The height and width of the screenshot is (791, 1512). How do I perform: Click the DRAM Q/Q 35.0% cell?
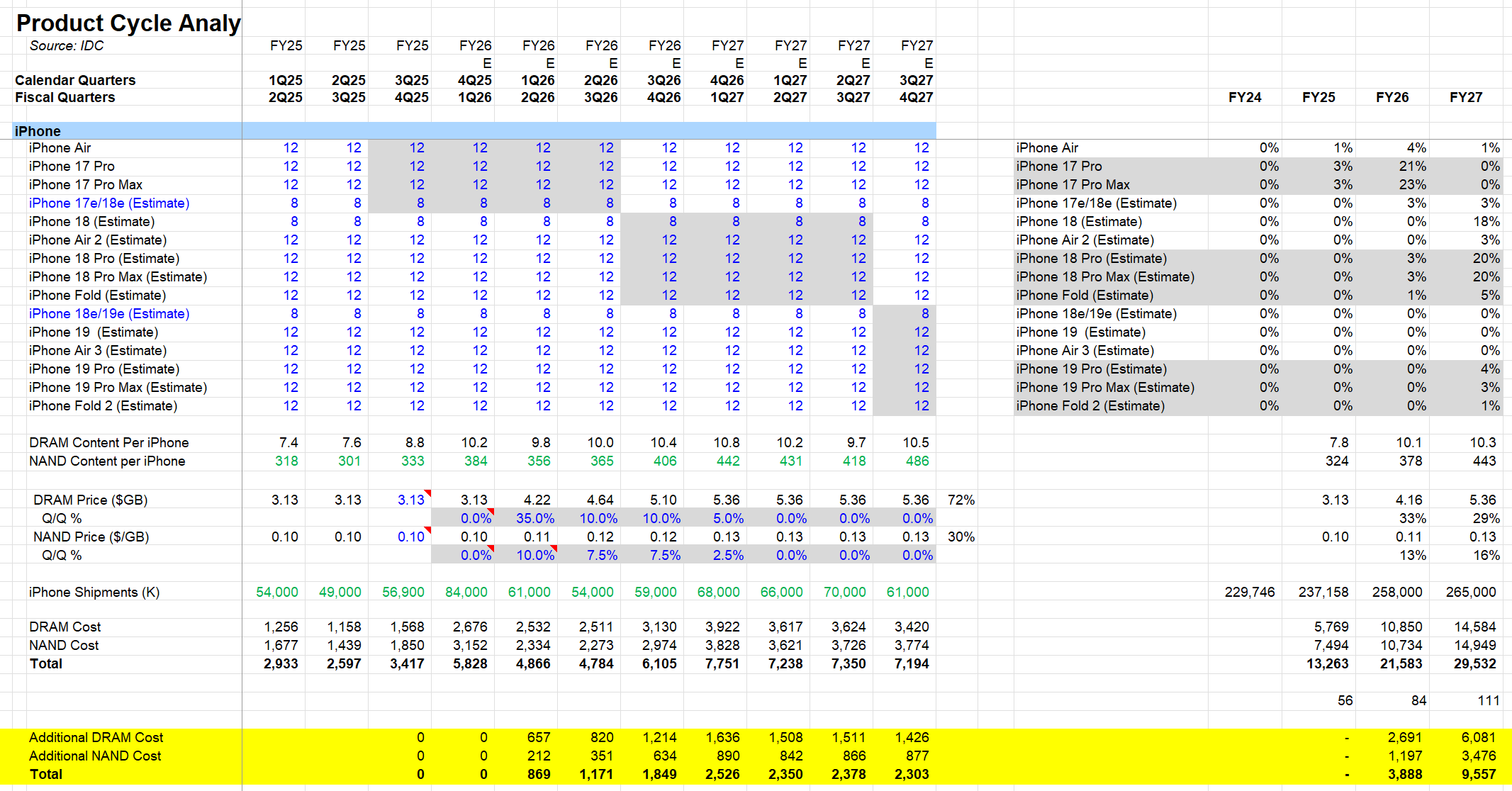coord(534,518)
